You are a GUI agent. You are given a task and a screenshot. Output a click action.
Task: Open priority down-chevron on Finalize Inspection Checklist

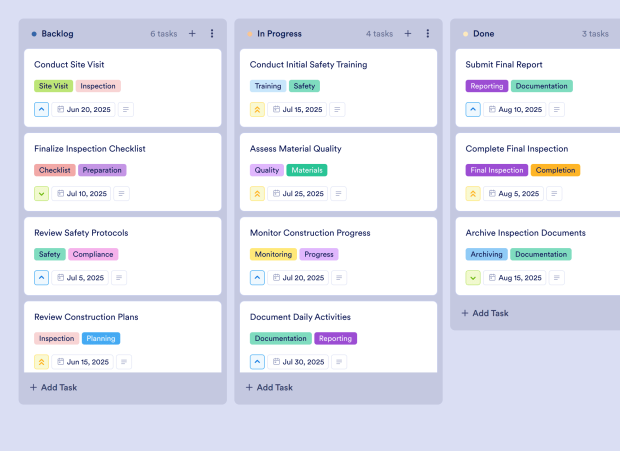point(41,194)
